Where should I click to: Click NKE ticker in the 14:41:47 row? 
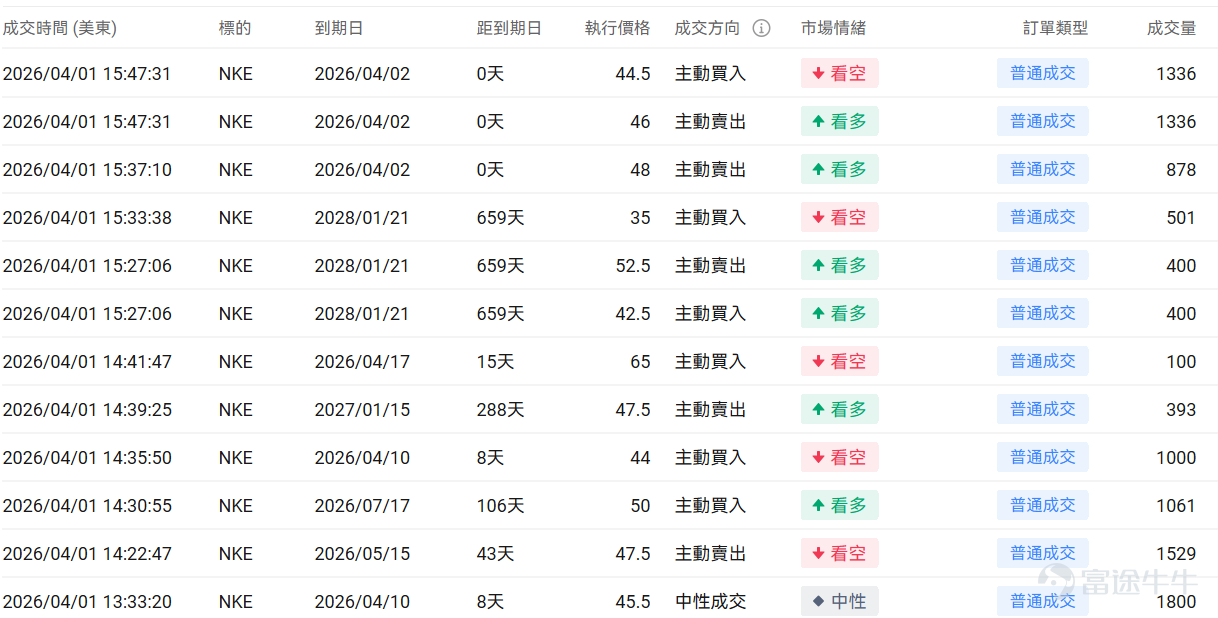tap(236, 362)
